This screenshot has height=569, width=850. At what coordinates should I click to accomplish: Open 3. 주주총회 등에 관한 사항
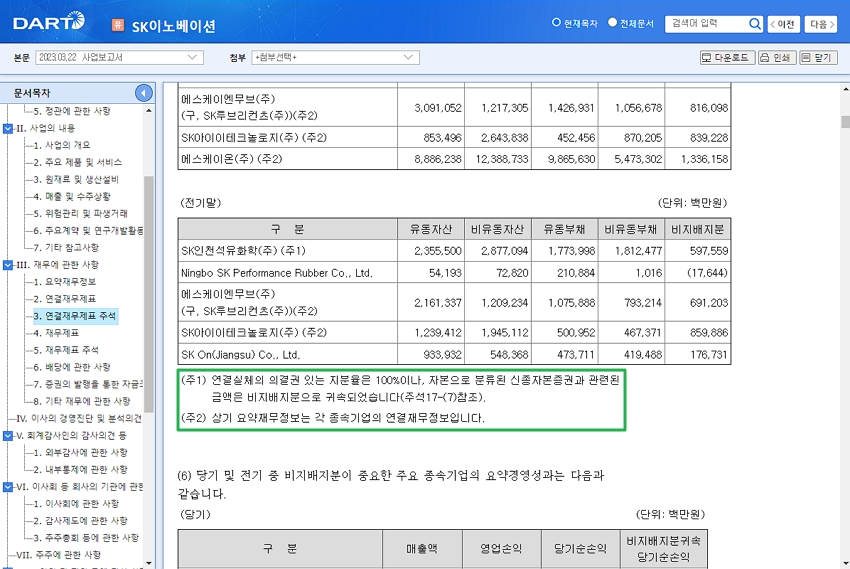pos(86,538)
